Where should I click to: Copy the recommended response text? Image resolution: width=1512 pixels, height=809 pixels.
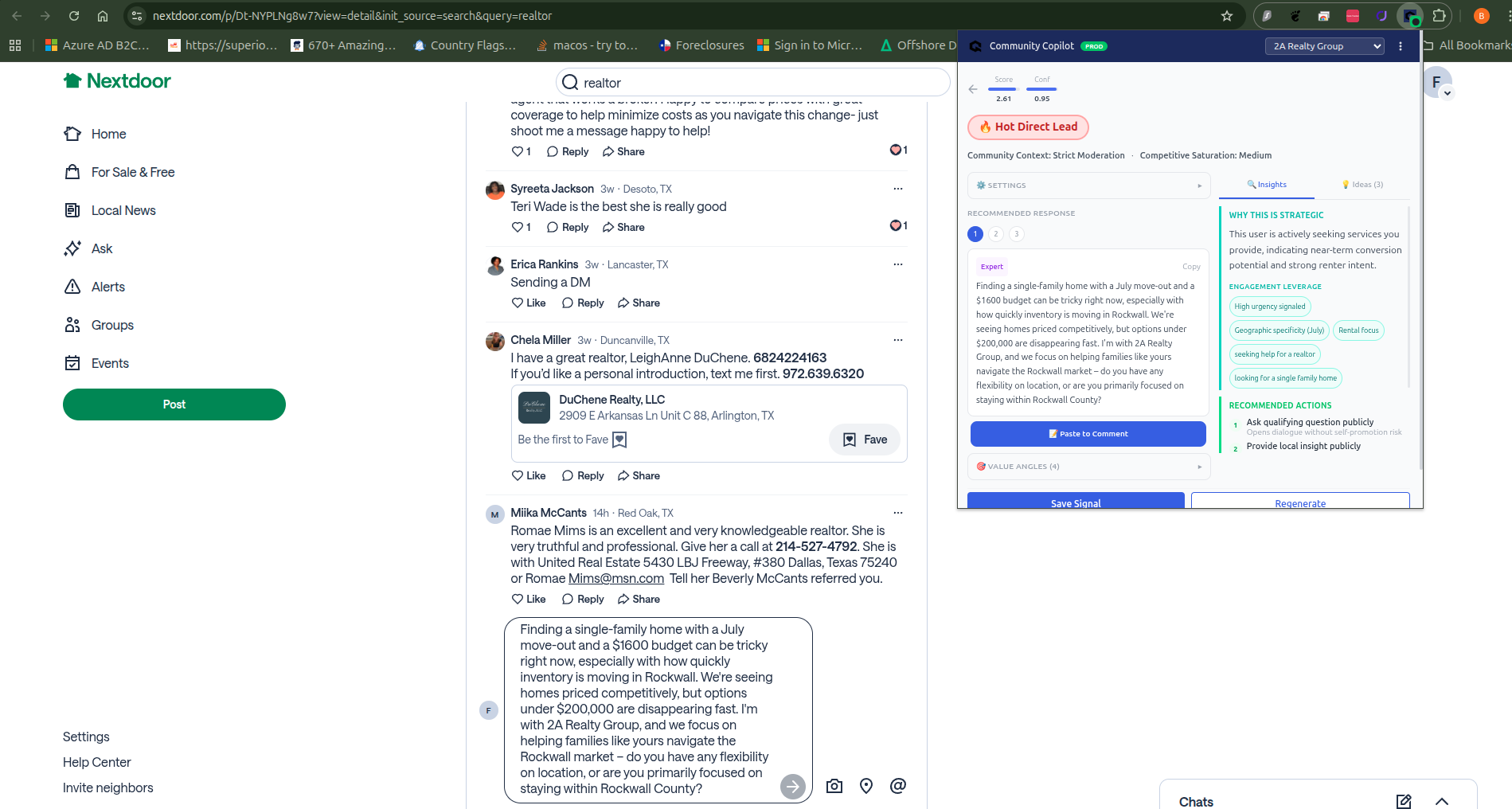pos(1191,267)
